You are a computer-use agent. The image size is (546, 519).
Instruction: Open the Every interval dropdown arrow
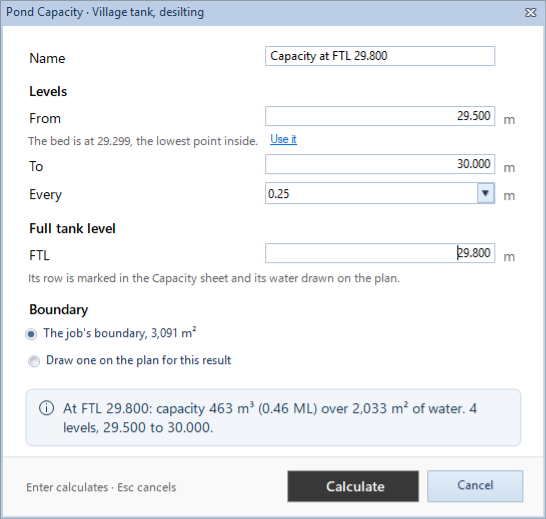coord(486,193)
